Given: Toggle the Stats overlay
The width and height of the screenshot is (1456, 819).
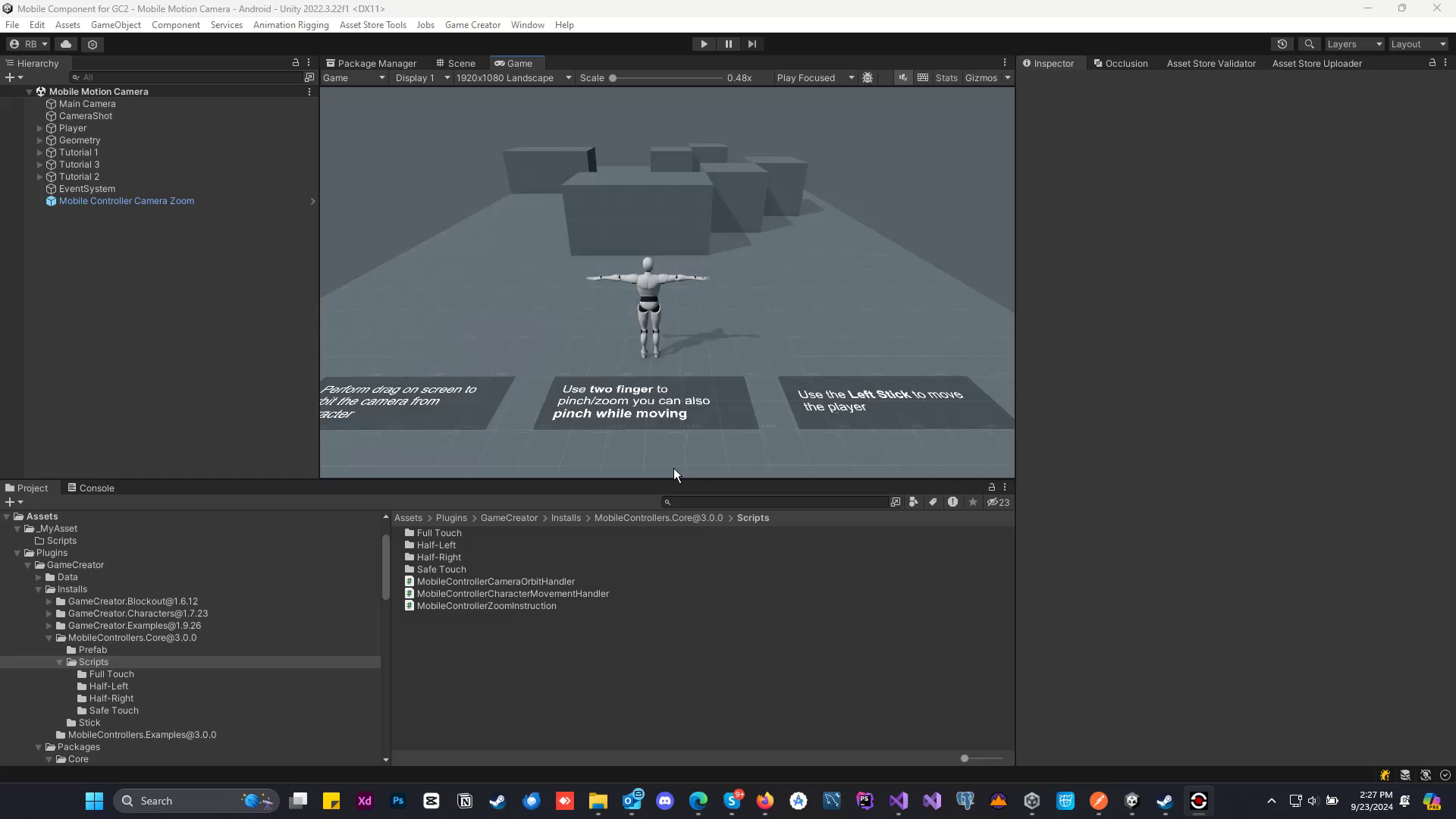Looking at the screenshot, I should (946, 77).
